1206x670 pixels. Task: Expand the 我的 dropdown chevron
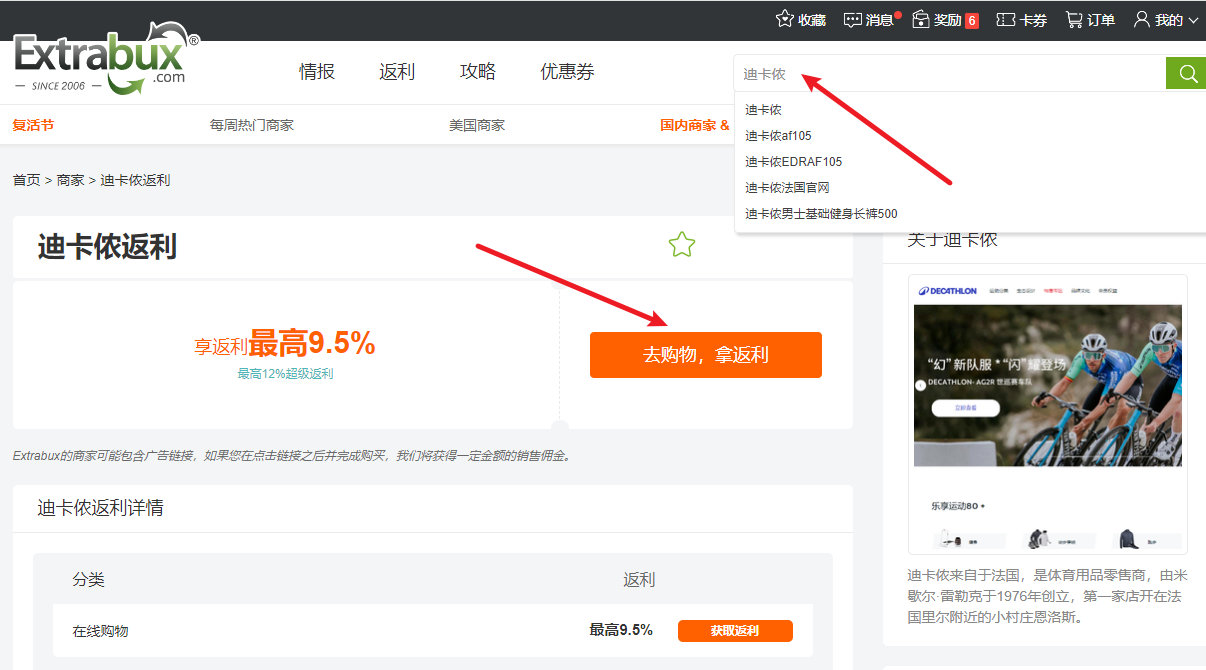tap(1194, 19)
